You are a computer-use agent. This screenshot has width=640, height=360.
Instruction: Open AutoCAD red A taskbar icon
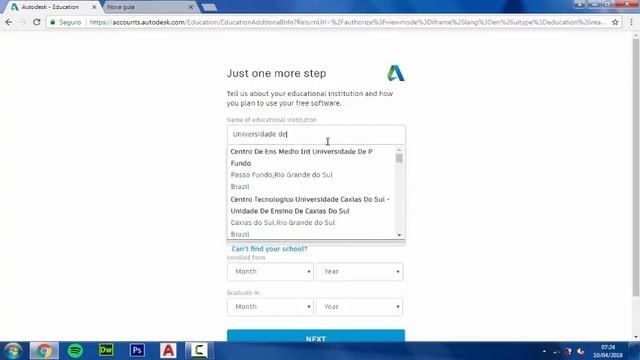click(x=168, y=350)
